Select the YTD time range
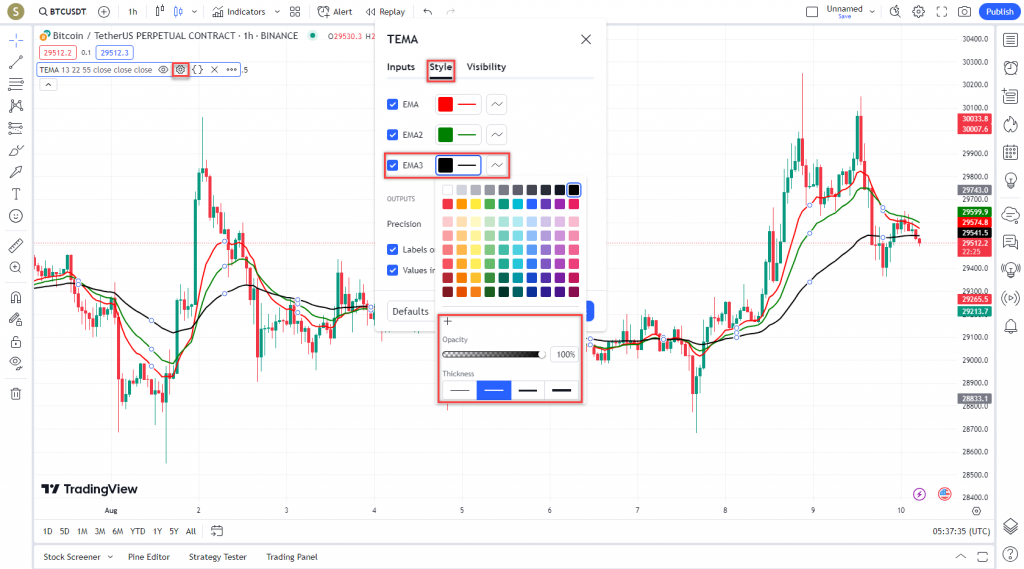The image size is (1024, 569). pos(137,532)
